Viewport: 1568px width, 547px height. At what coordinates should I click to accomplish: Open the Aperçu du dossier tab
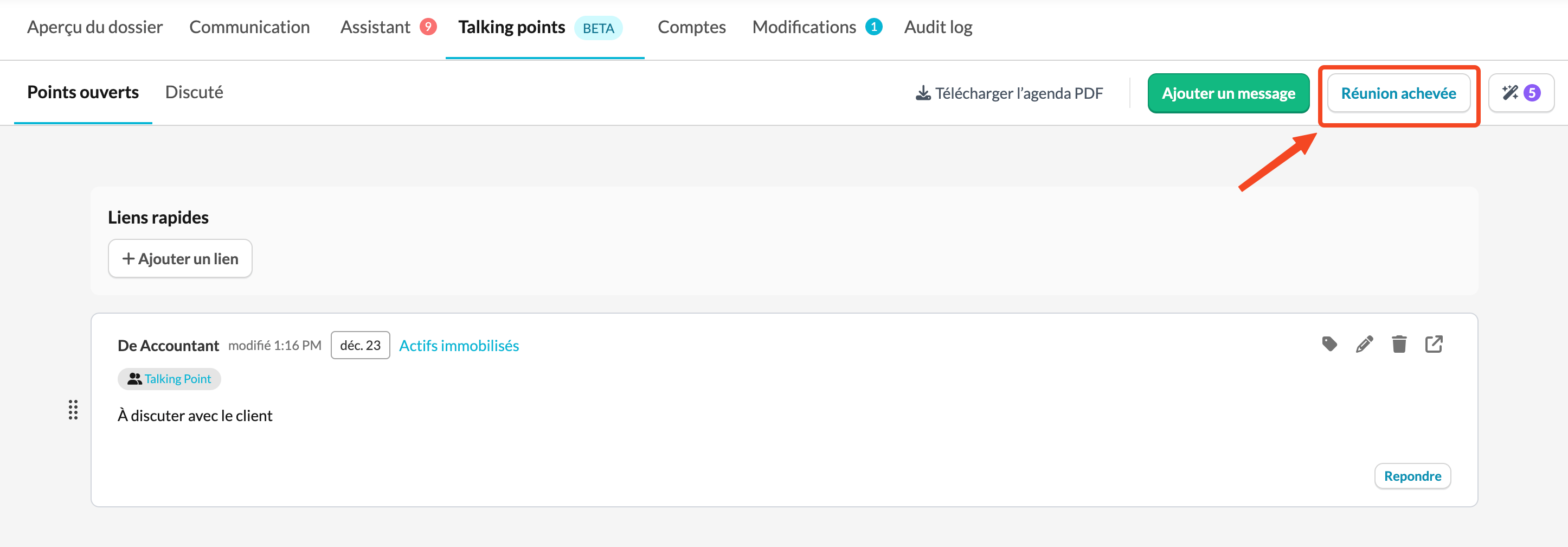(95, 28)
